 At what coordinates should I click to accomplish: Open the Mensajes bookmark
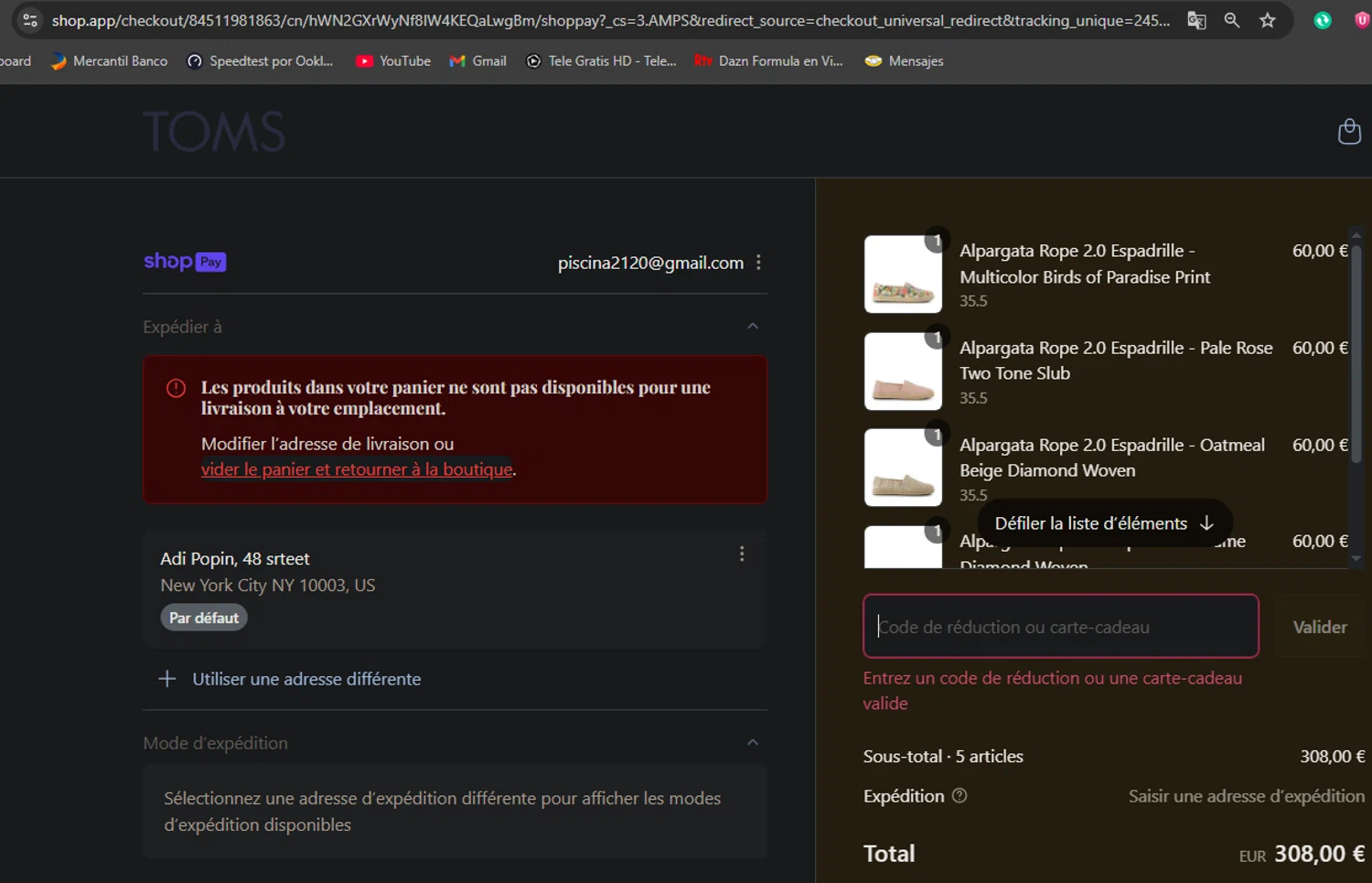point(904,61)
